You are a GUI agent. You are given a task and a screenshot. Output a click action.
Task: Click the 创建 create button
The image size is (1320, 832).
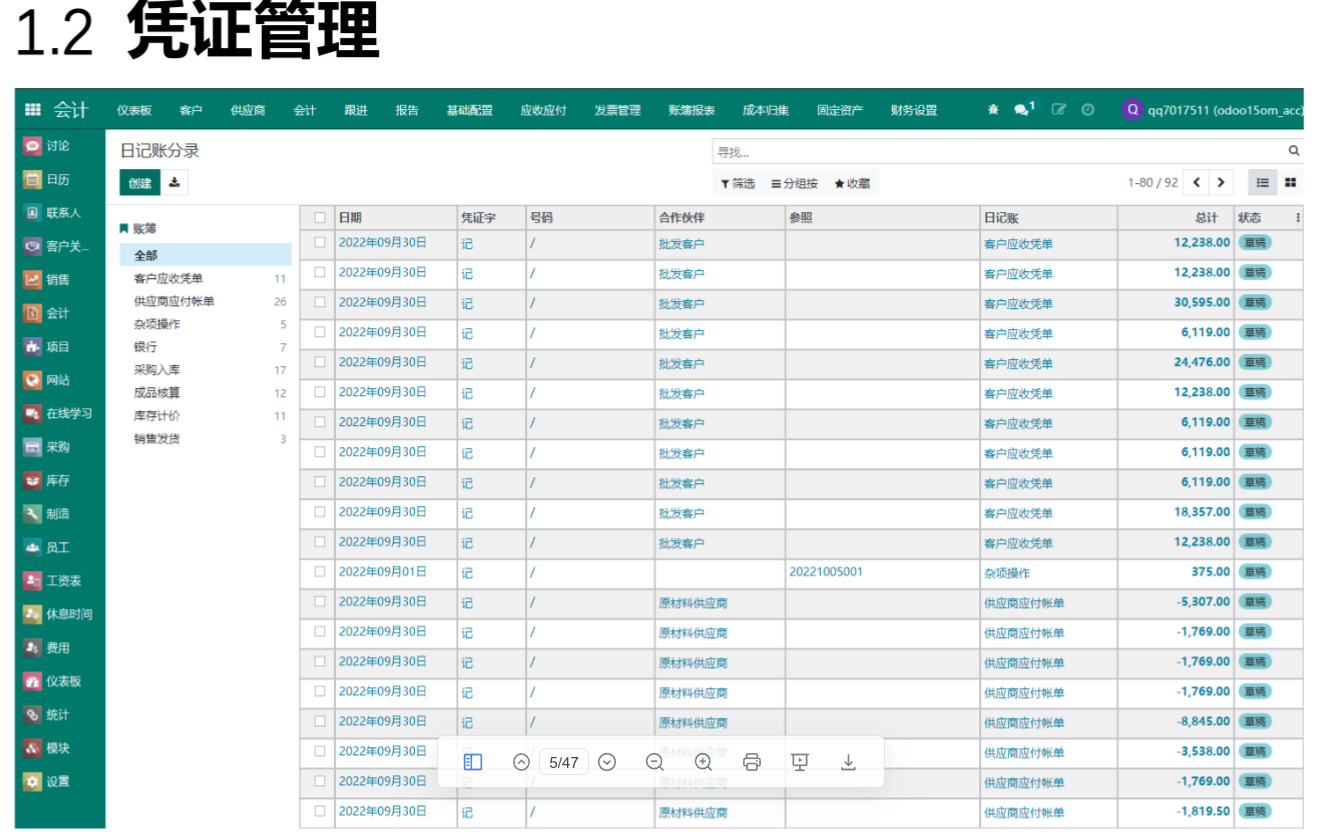tap(139, 183)
